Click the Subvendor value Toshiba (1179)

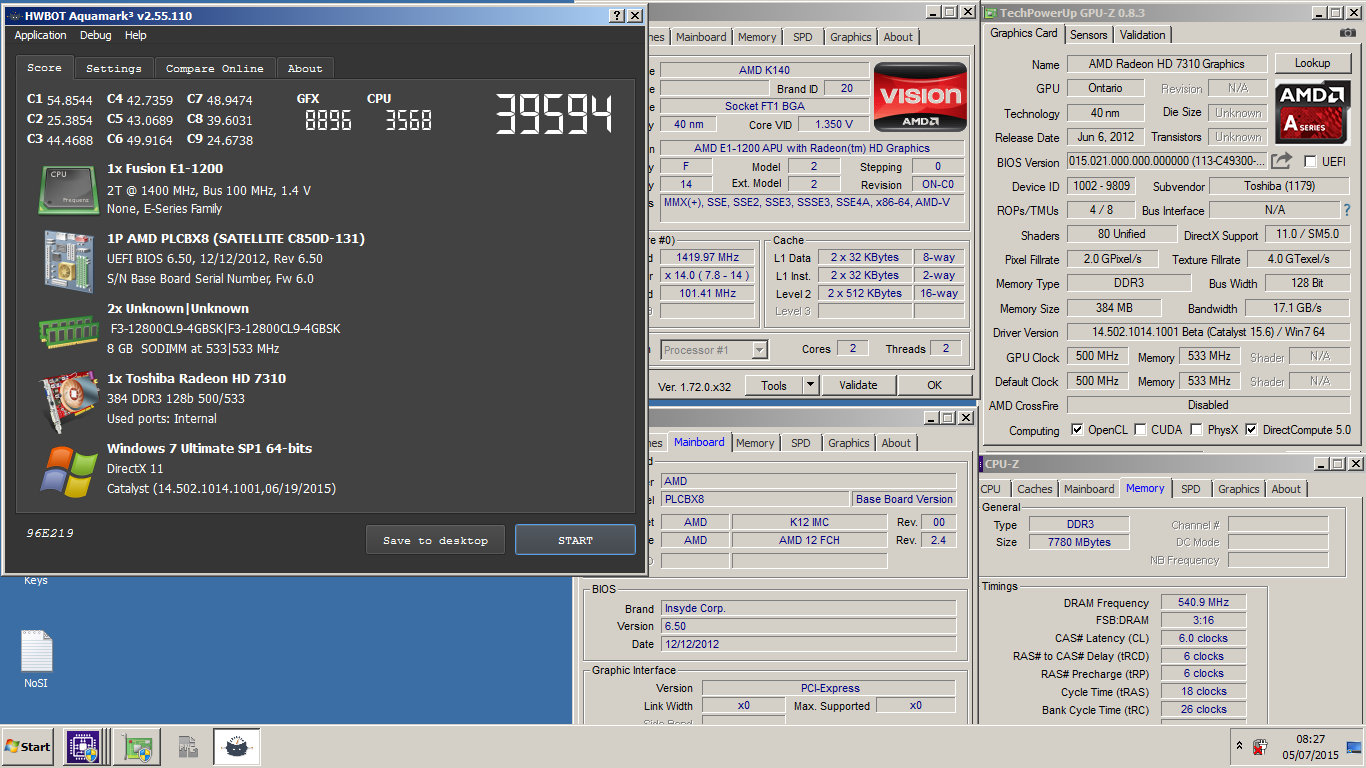pos(1280,186)
